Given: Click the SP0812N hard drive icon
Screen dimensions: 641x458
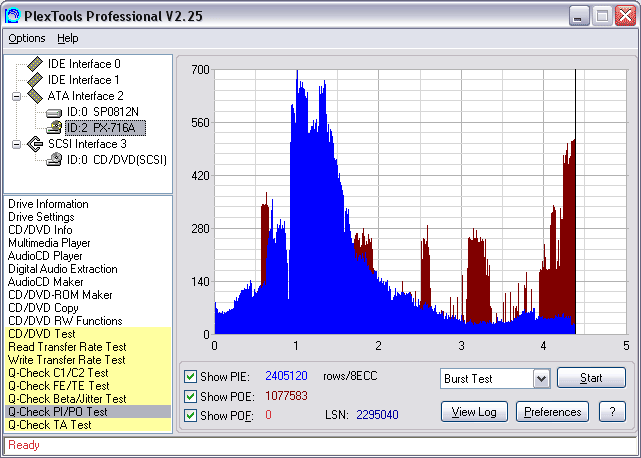Looking at the screenshot, I should pos(54,112).
